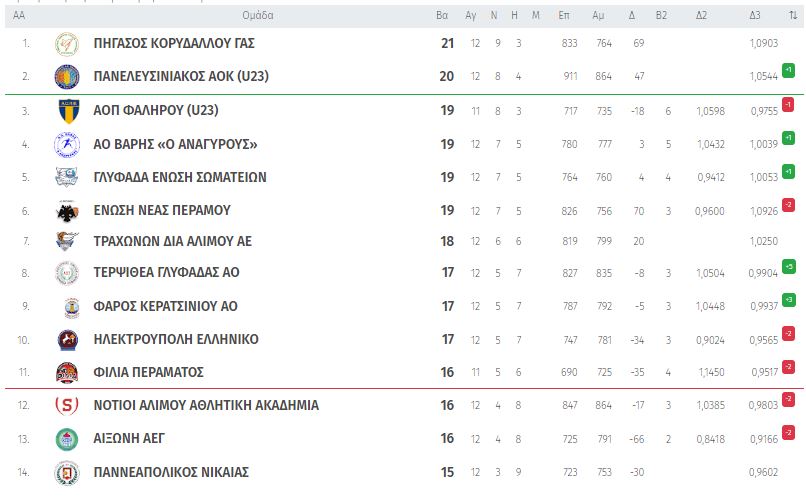806x500 pixels.
Task: Click the ΕΝΩΣΗ ΝΕΑΣ ΠΕΡΑΜΟΥ eagle logo
Action: [67, 211]
